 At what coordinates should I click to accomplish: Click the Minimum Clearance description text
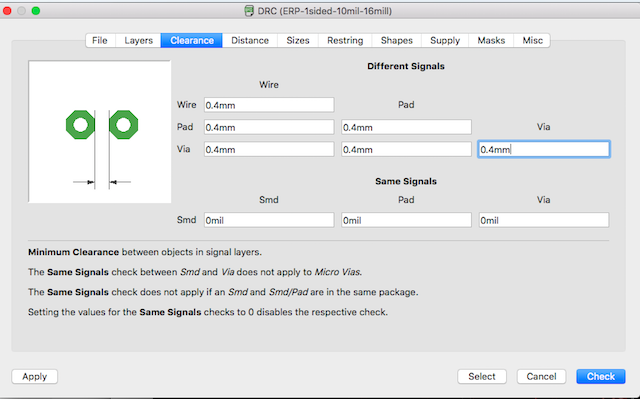(x=145, y=252)
